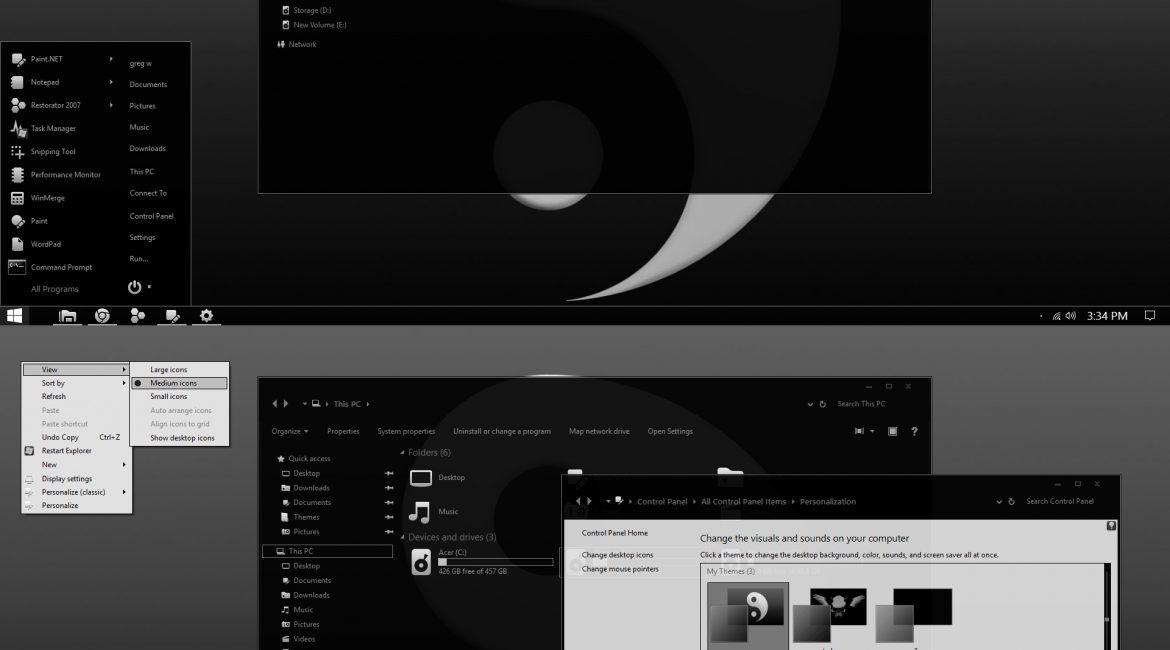The height and width of the screenshot is (650, 1170).
Task: Click the refresh icon in This PC address bar
Action: [x=822, y=404]
